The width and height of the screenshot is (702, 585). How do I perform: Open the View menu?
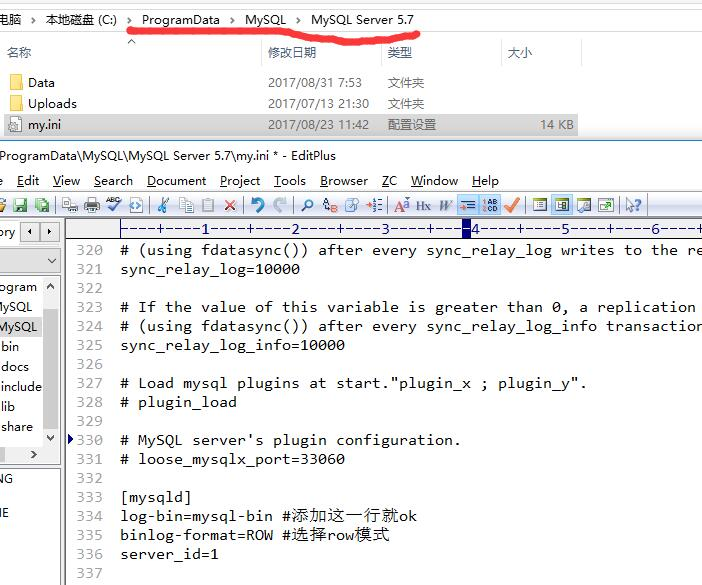66,181
